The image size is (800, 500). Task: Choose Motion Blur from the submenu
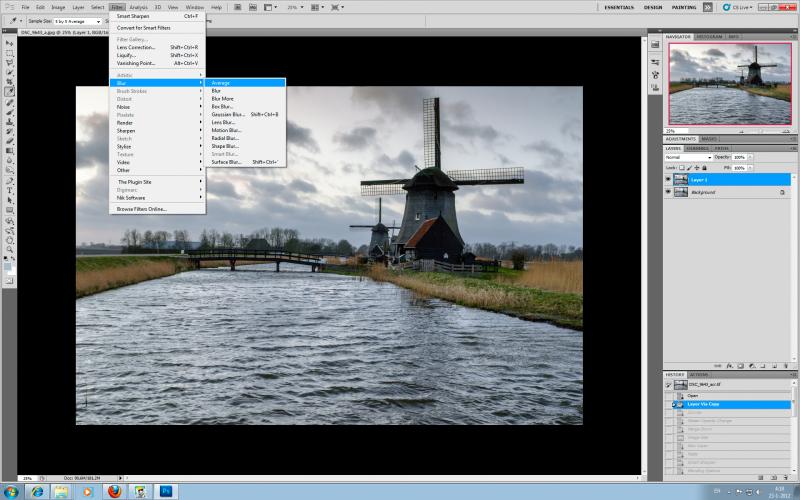[x=245, y=130]
